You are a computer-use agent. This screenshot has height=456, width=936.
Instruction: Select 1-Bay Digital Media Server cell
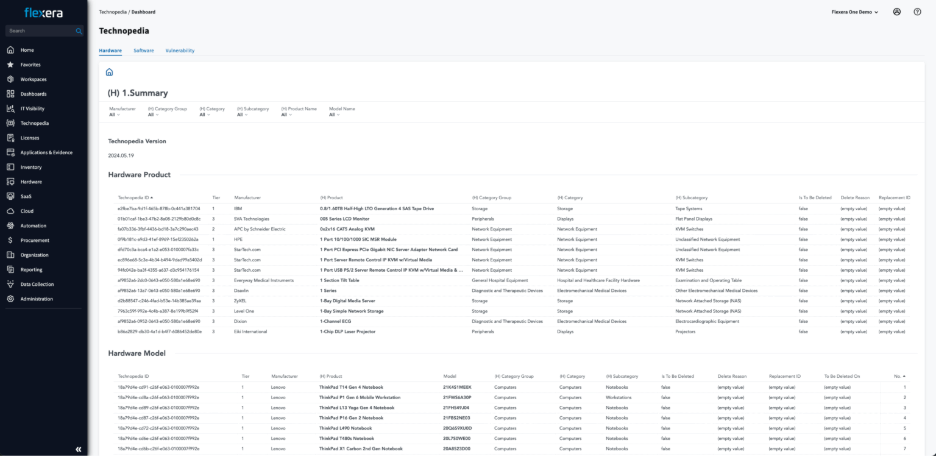348,300
